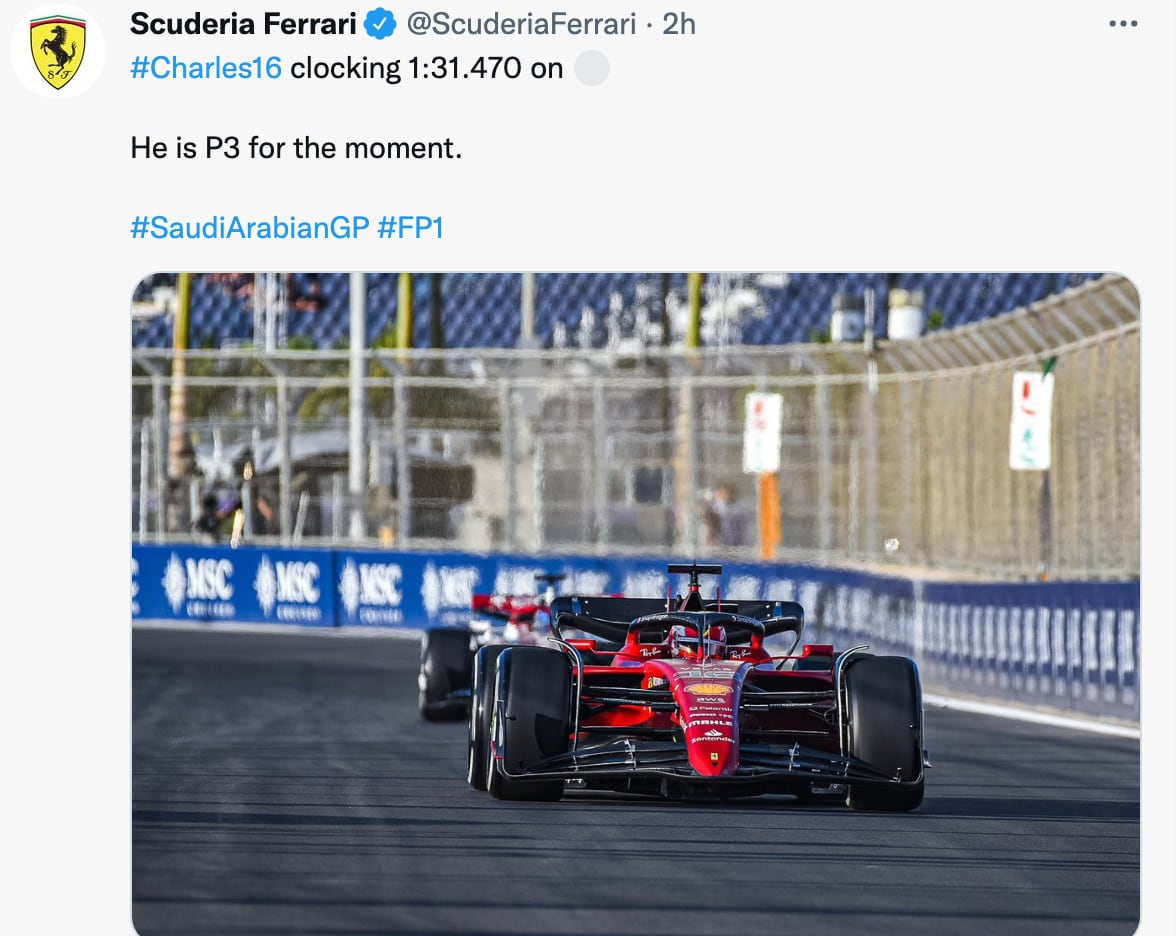Open the #Charles16 hashtag
This screenshot has width=1176, height=936.
click(206, 68)
